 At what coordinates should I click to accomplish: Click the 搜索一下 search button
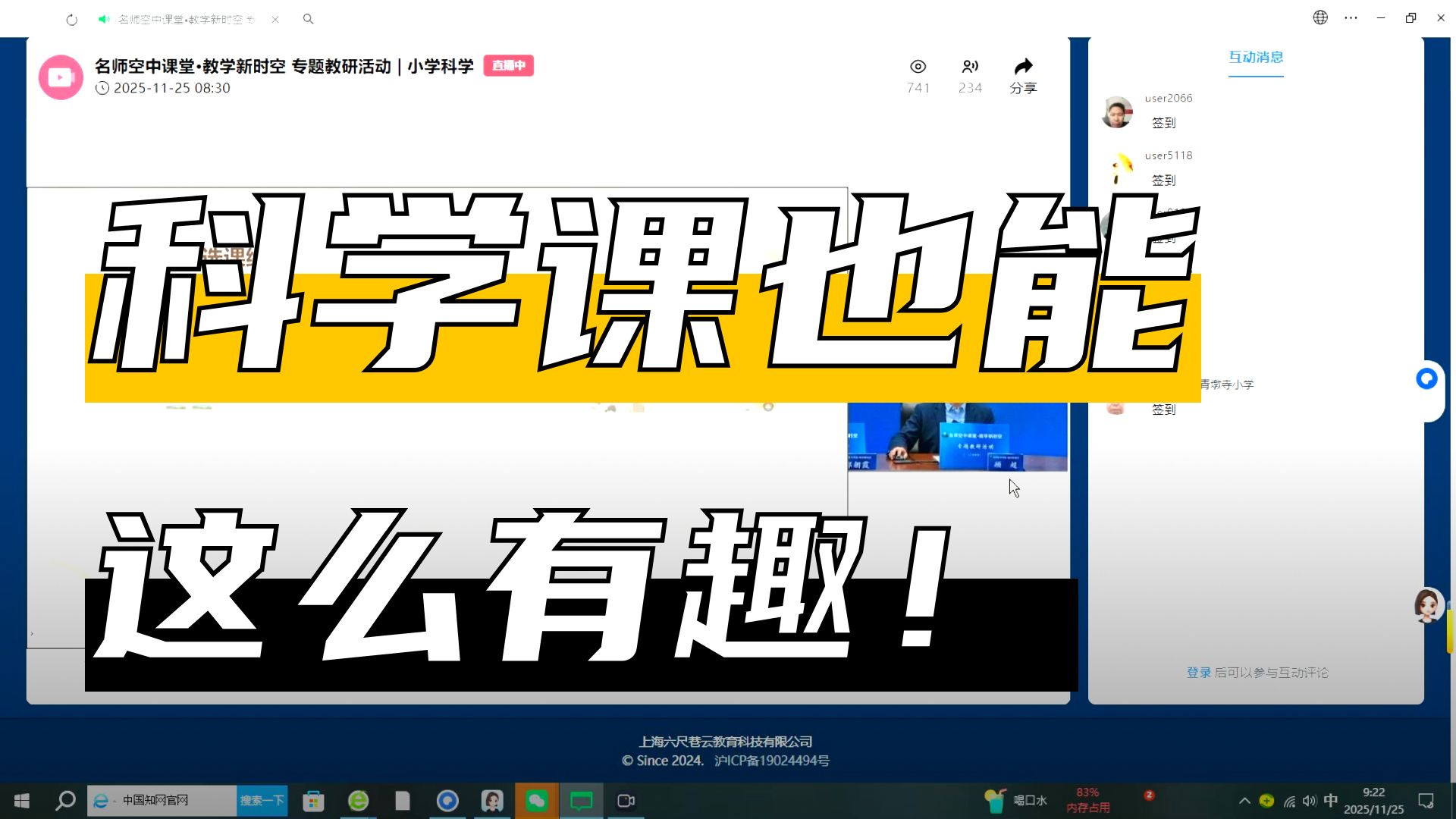[x=262, y=801]
